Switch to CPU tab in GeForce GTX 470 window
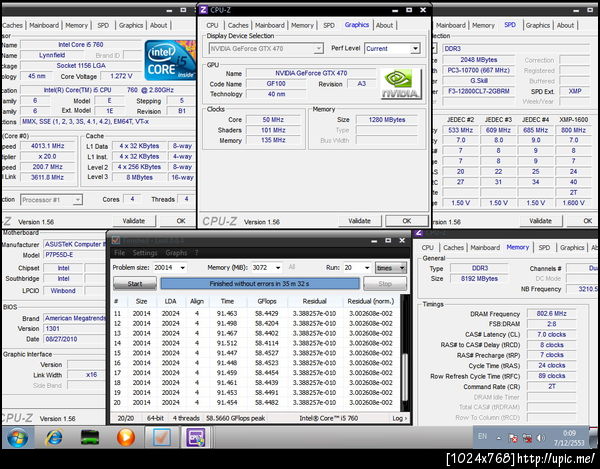600x469 pixels. [212, 25]
